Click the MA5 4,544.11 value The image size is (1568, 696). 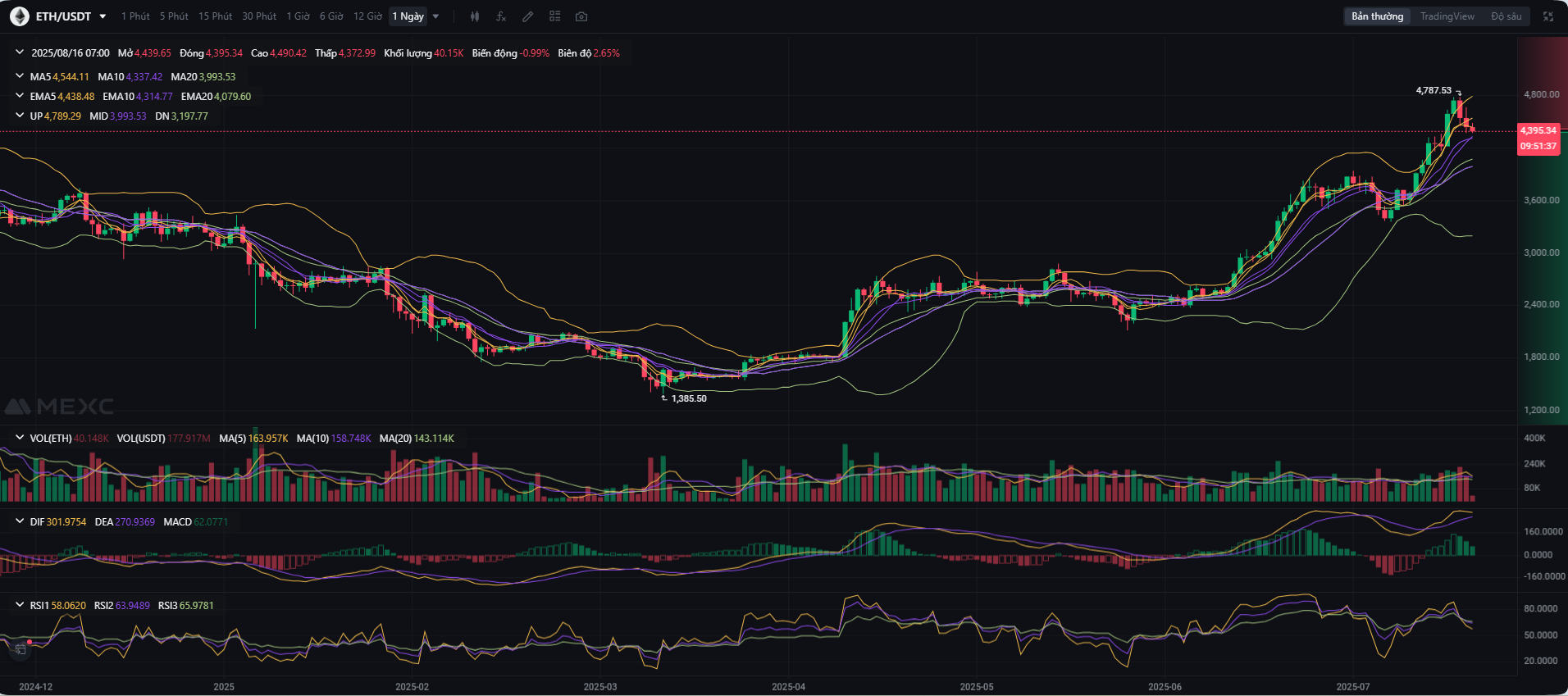click(71, 77)
